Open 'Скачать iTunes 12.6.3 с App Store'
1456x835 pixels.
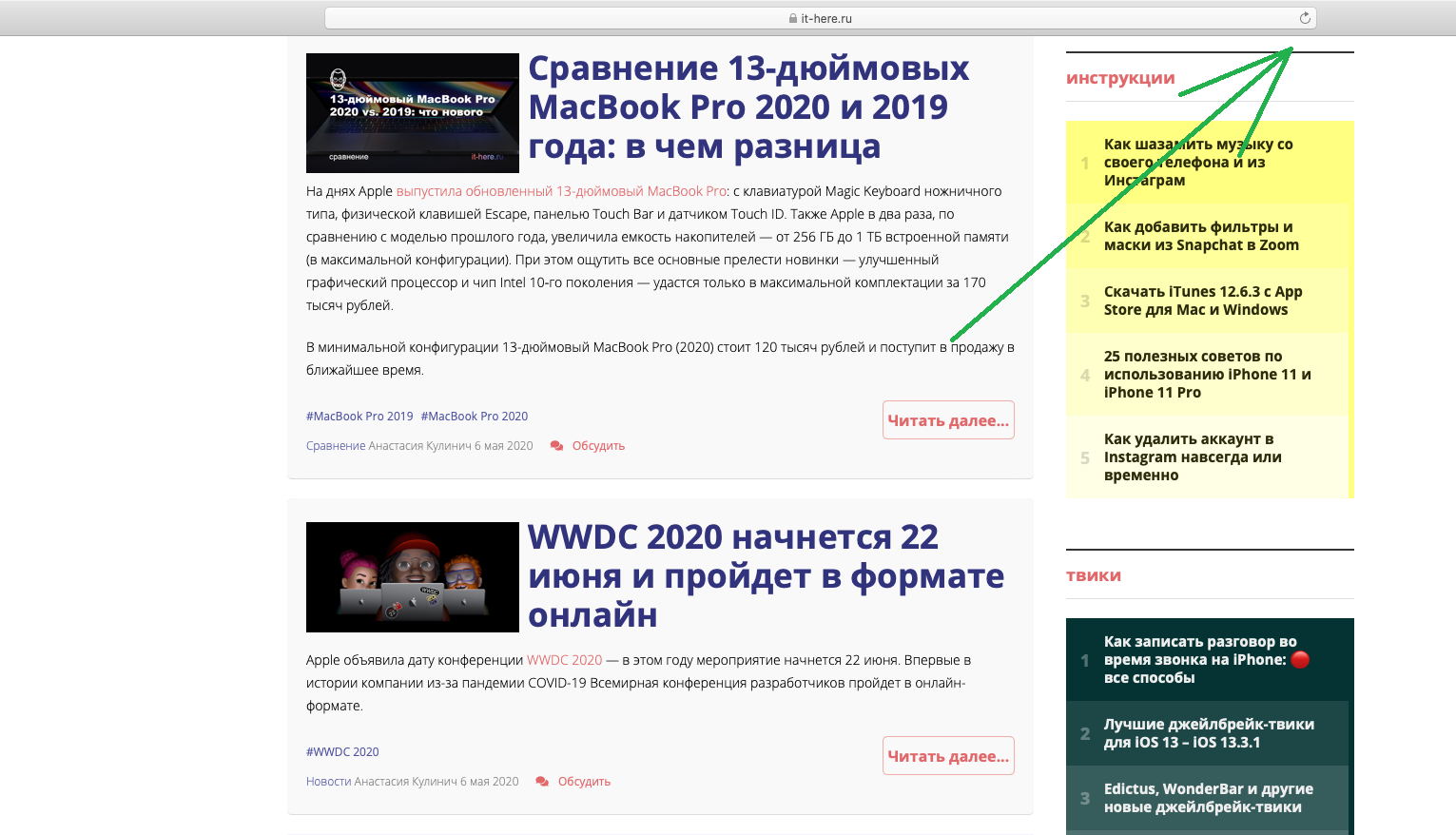pos(1203,301)
